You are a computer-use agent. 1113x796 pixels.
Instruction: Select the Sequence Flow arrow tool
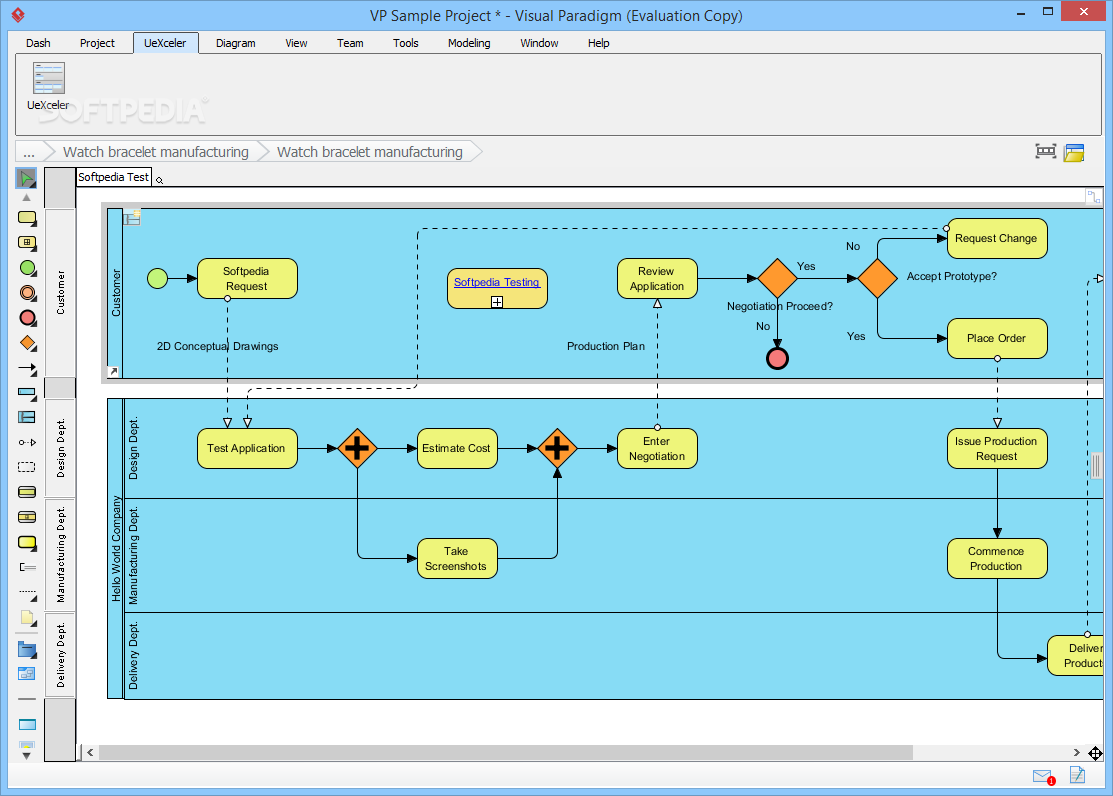(27, 369)
